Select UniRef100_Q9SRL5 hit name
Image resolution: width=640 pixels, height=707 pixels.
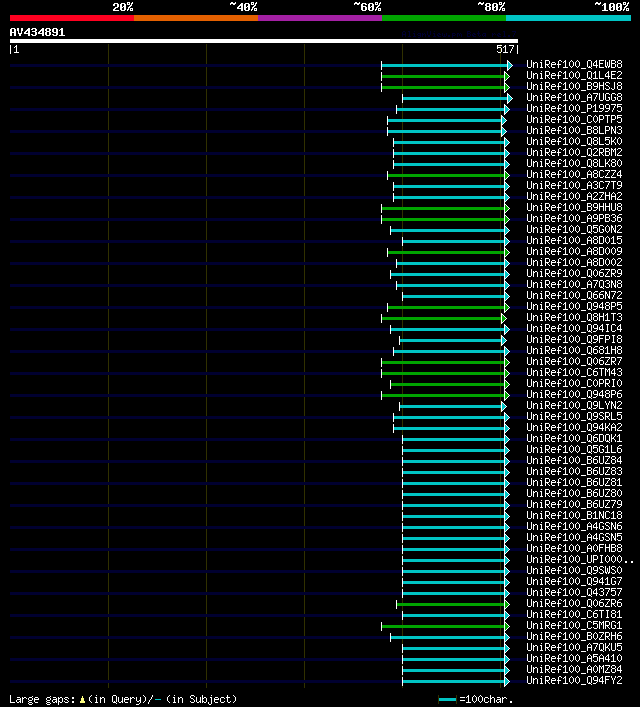(574, 416)
